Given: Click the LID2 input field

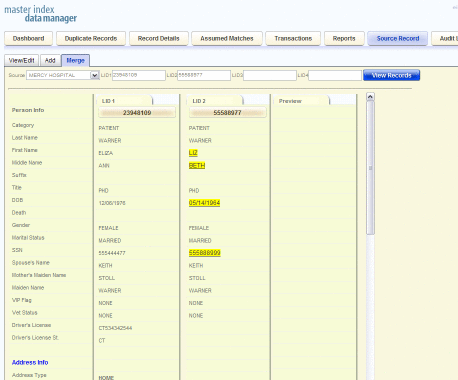Looking at the screenshot, I should coord(204,75).
